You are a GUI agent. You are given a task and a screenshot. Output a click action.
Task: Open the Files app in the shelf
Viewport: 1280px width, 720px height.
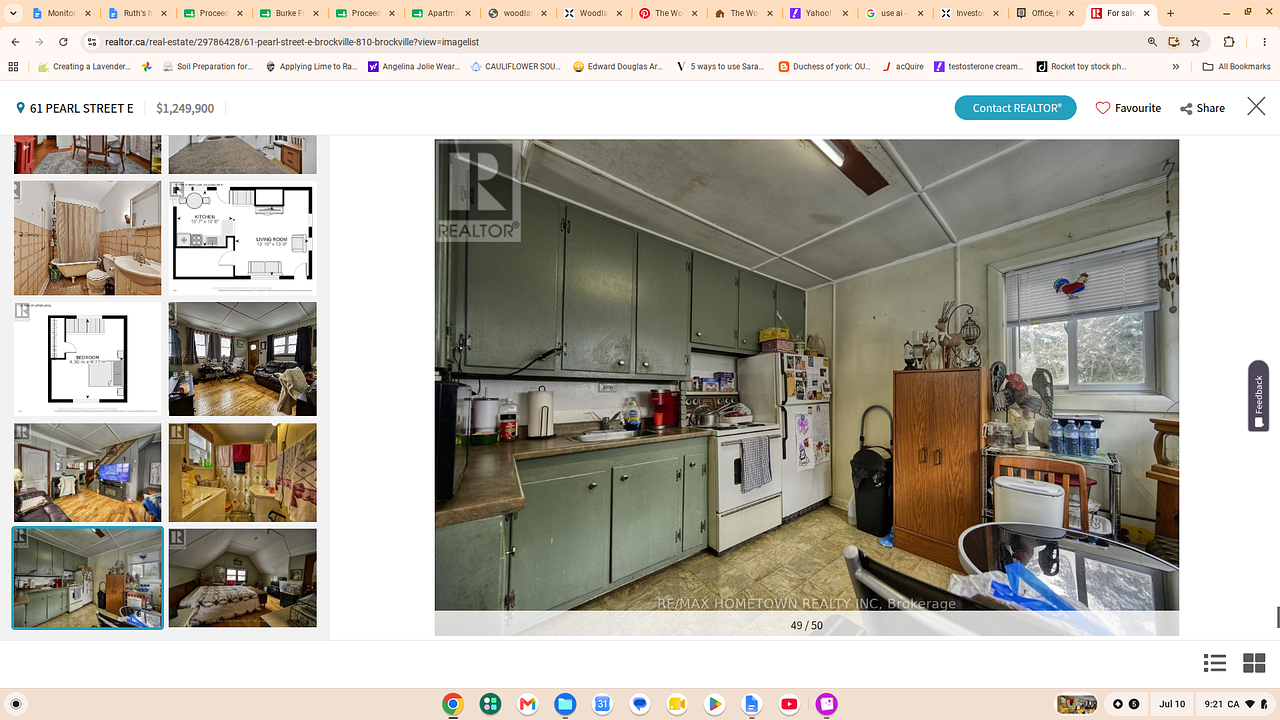[565, 704]
